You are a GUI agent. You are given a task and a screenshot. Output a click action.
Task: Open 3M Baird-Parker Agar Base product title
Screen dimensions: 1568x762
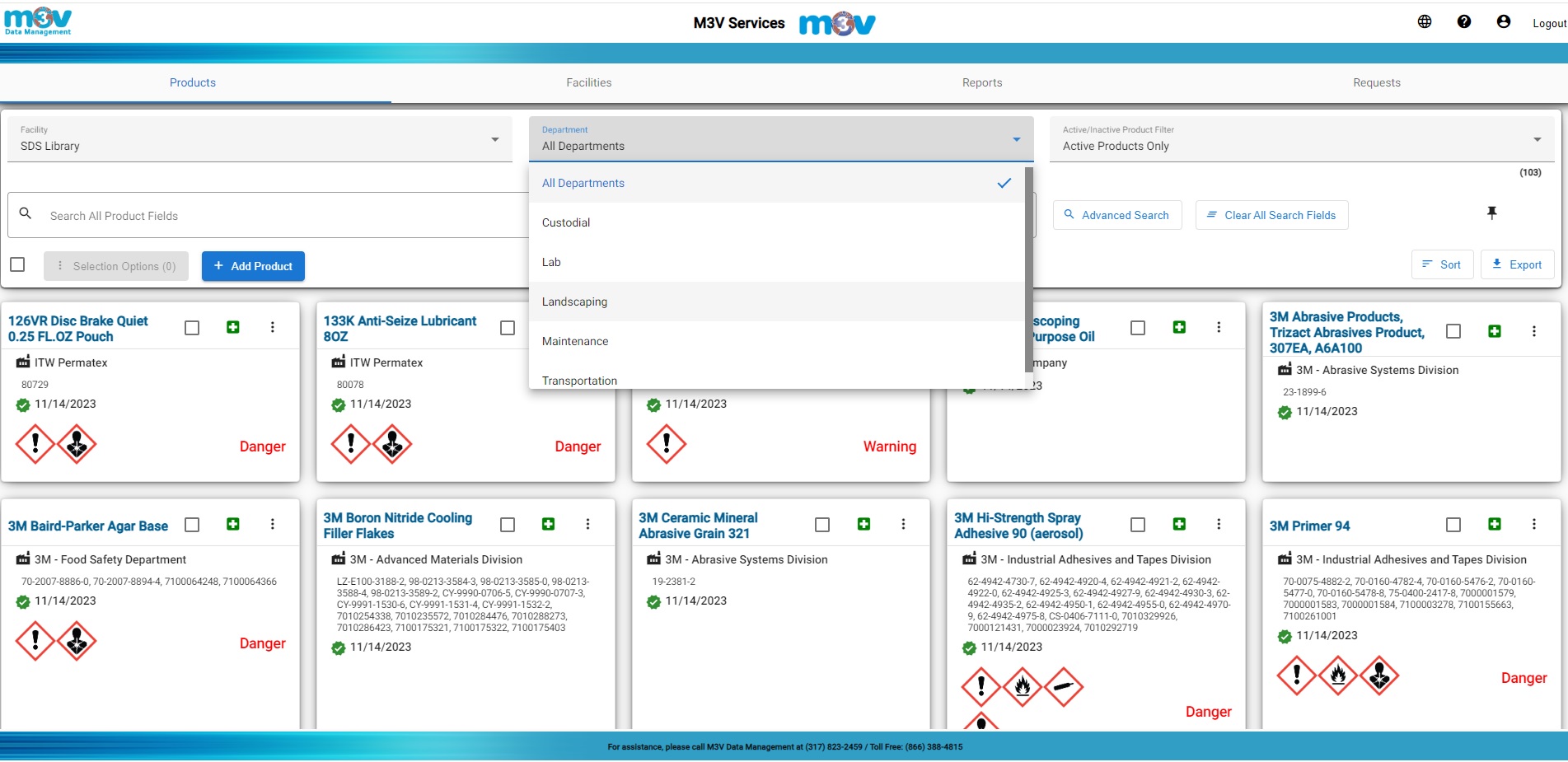88,526
